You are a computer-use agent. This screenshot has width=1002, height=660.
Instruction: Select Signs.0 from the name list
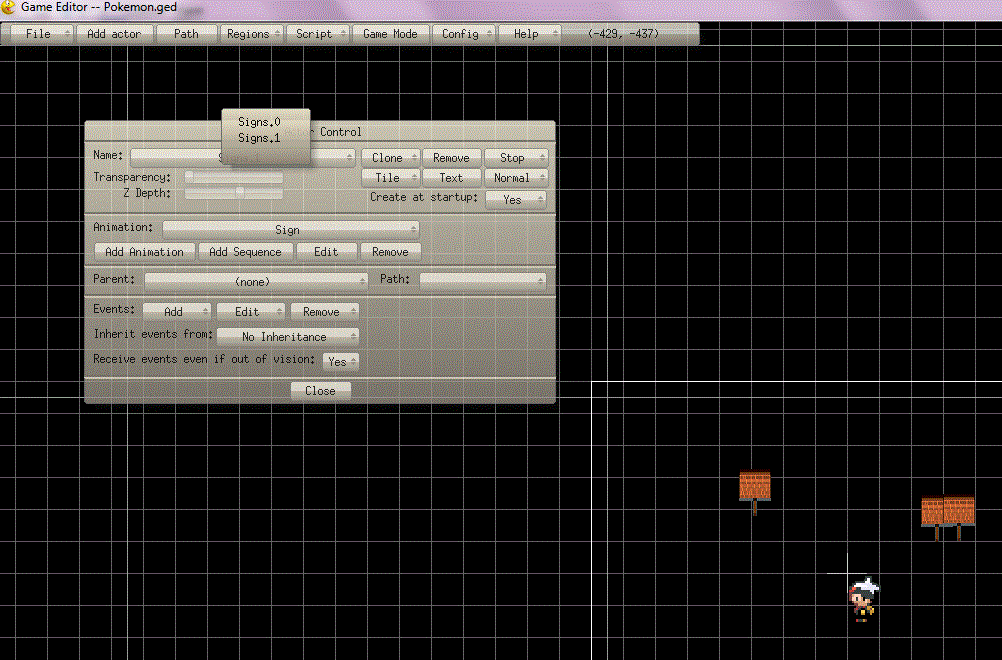(259, 121)
